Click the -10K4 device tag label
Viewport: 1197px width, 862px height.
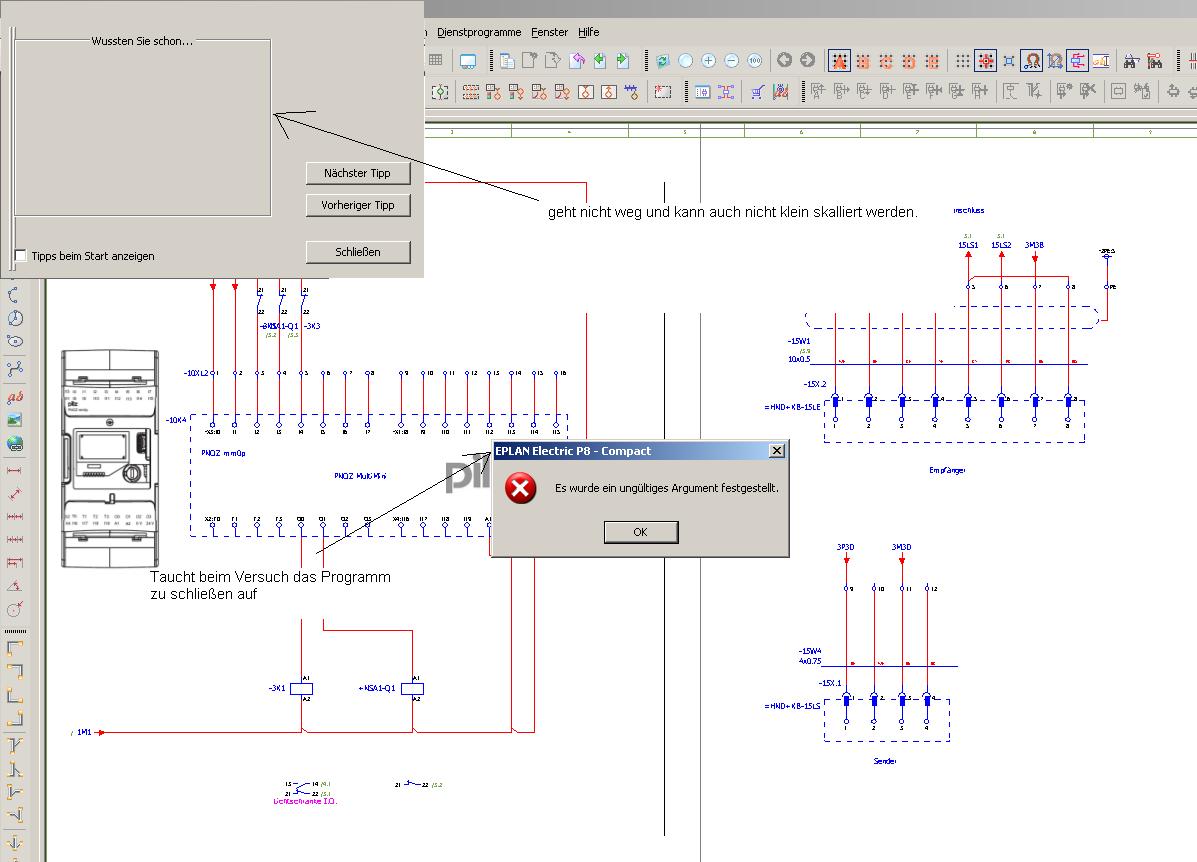[176, 420]
